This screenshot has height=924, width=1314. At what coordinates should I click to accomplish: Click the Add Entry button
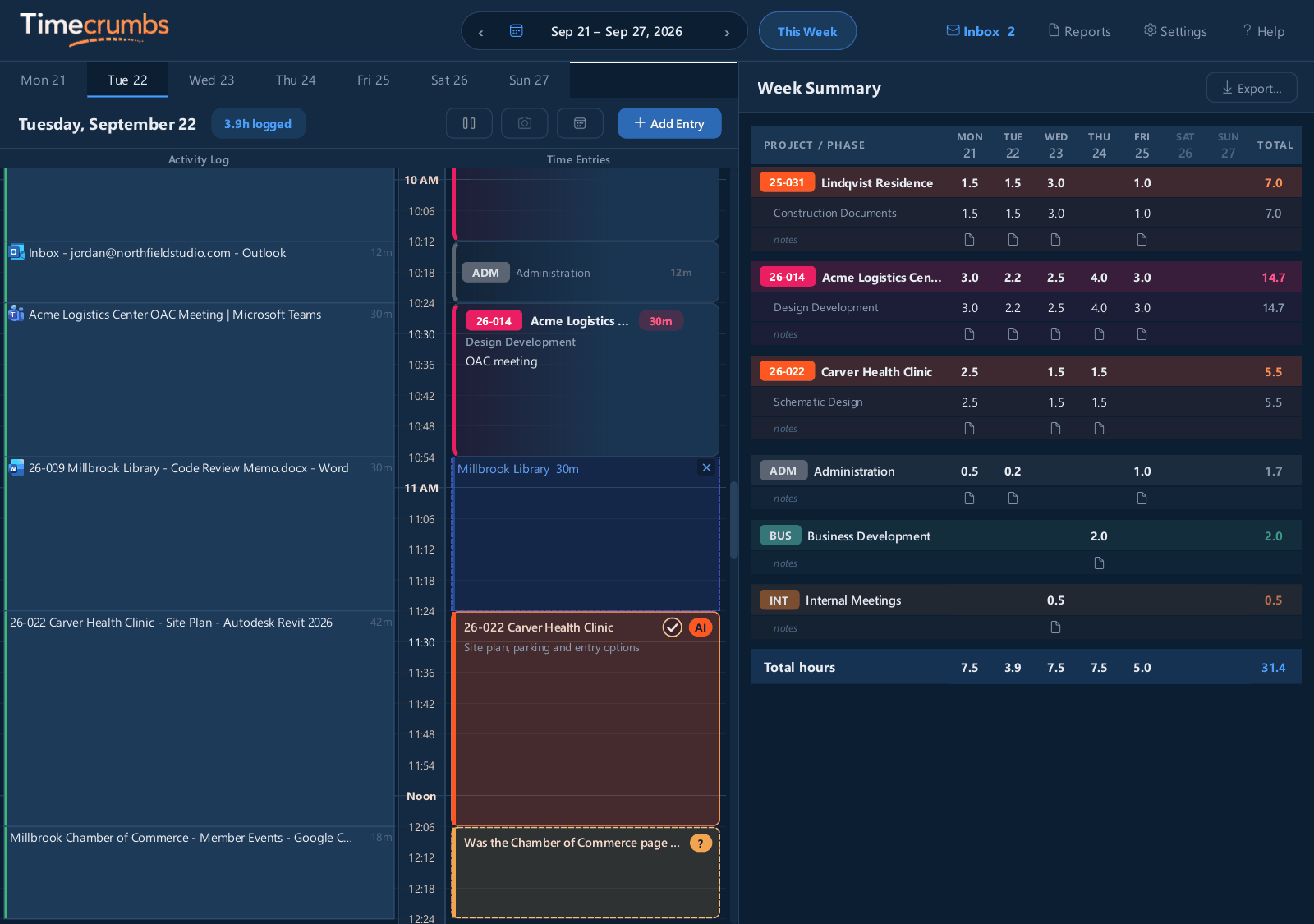(670, 123)
